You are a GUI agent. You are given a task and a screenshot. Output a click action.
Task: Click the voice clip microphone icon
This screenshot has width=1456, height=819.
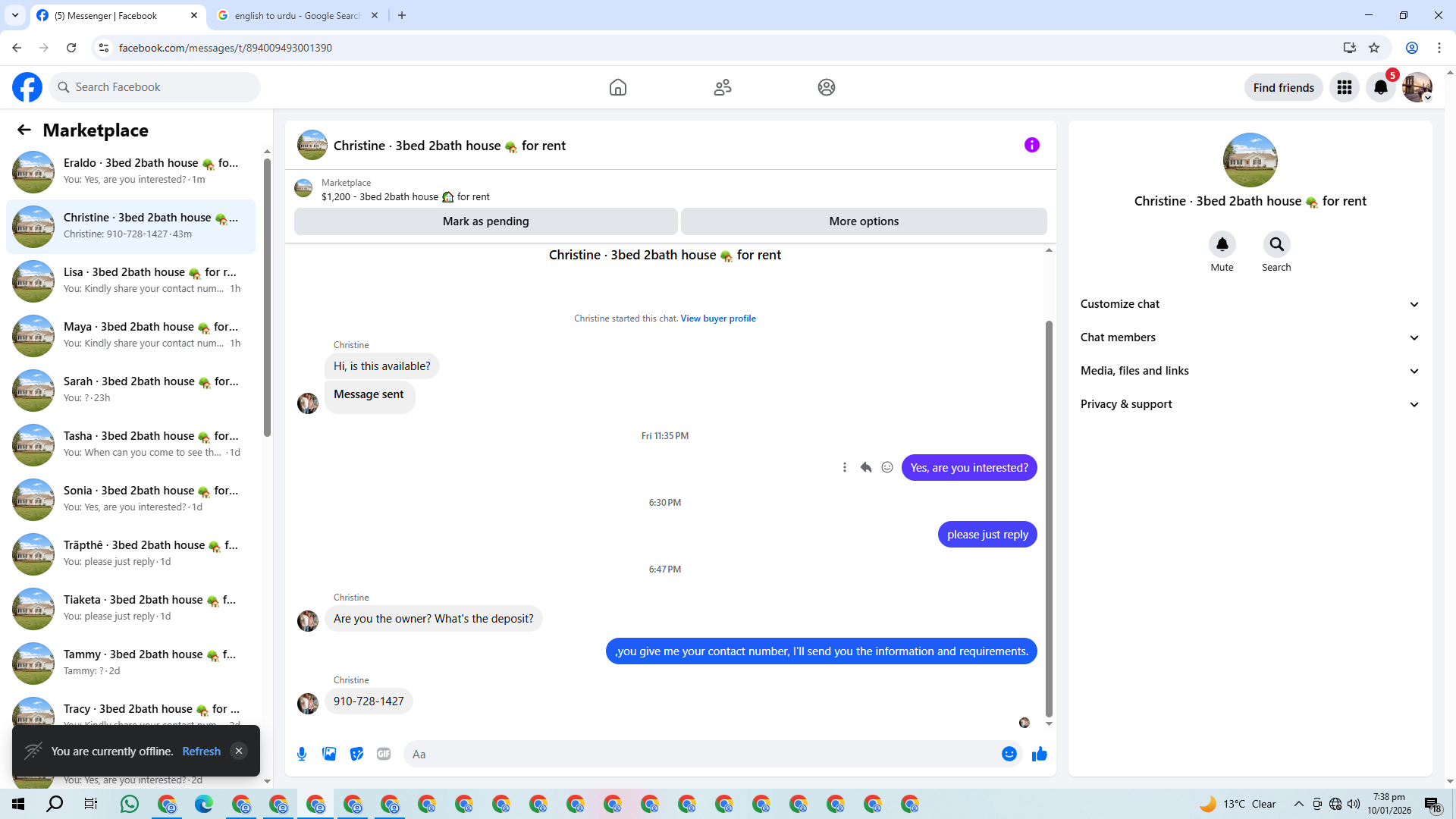tap(302, 754)
